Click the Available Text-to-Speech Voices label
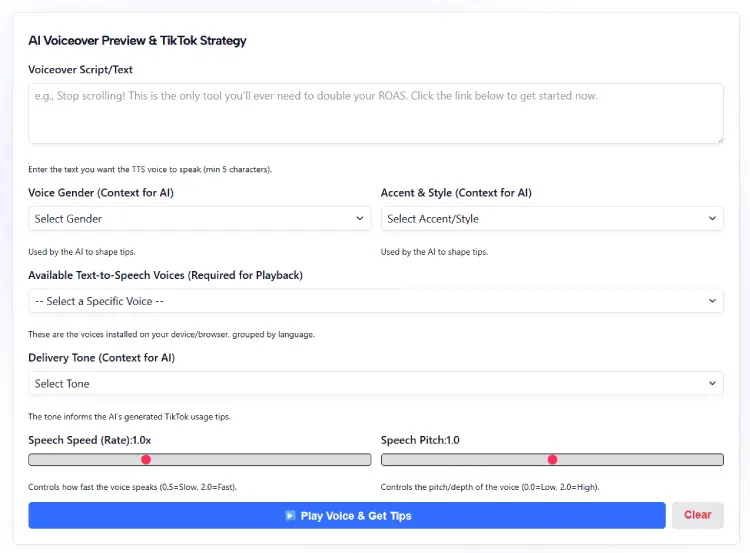 165,276
